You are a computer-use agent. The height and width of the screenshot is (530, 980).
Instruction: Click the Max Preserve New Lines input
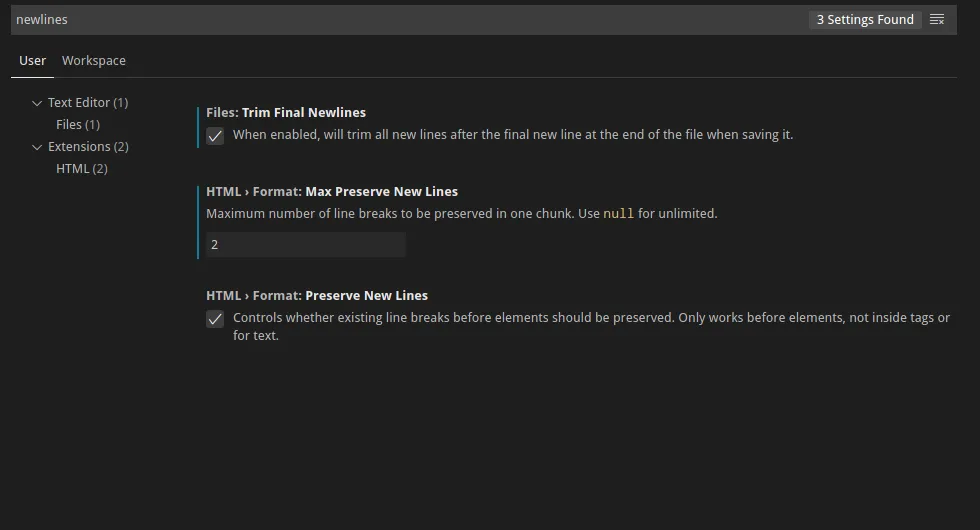[x=305, y=245]
